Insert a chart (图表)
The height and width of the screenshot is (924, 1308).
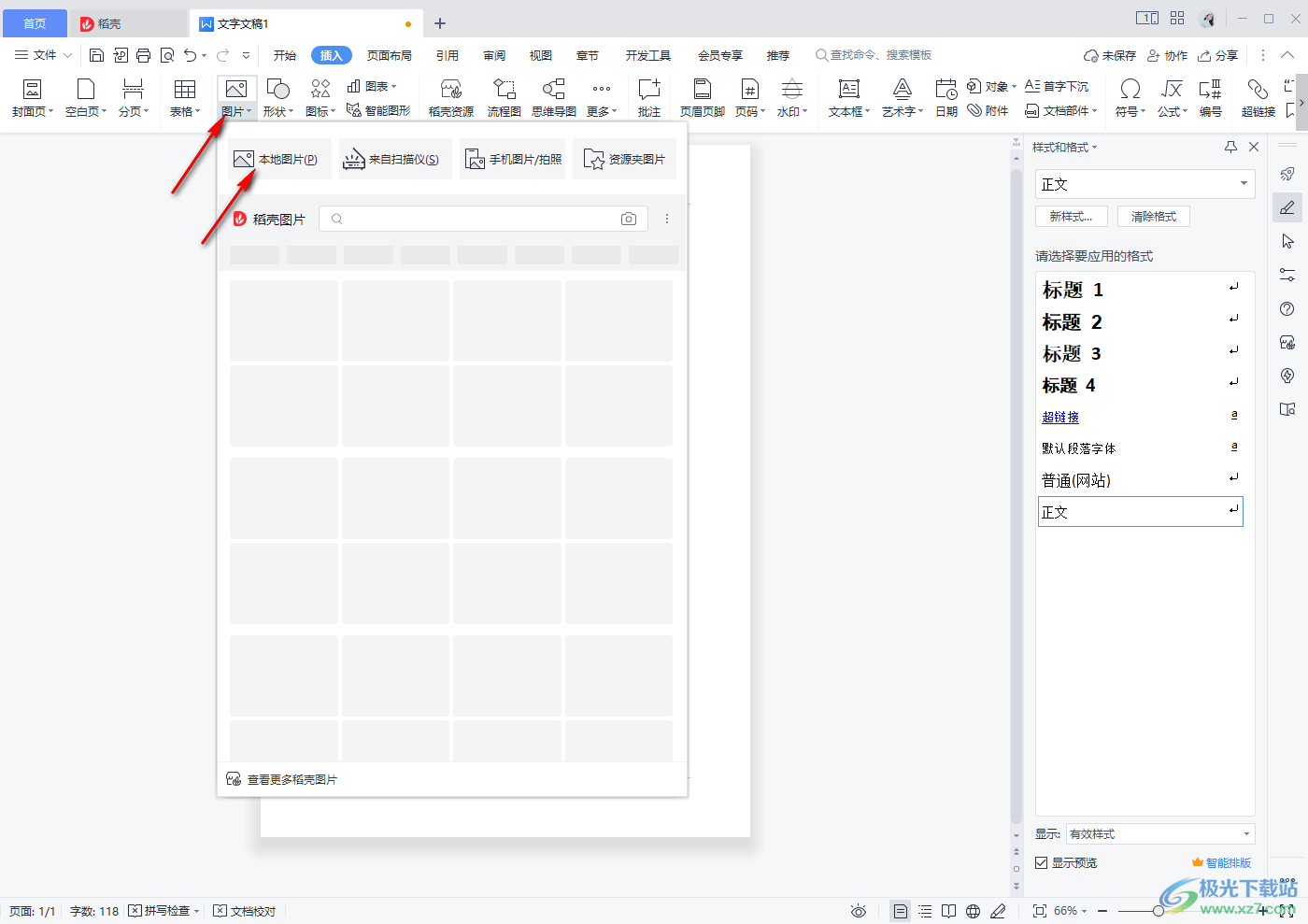(x=372, y=86)
